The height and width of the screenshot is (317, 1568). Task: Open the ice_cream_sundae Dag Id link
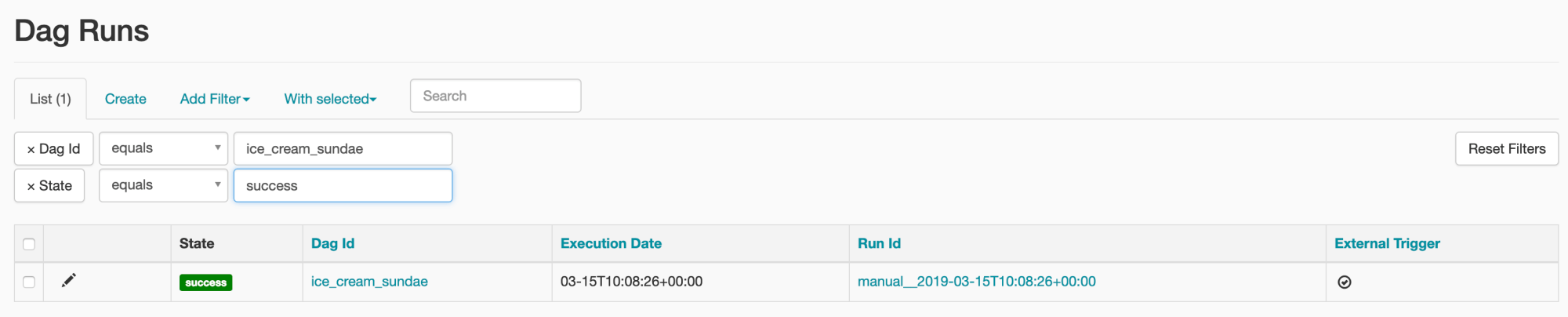click(369, 281)
